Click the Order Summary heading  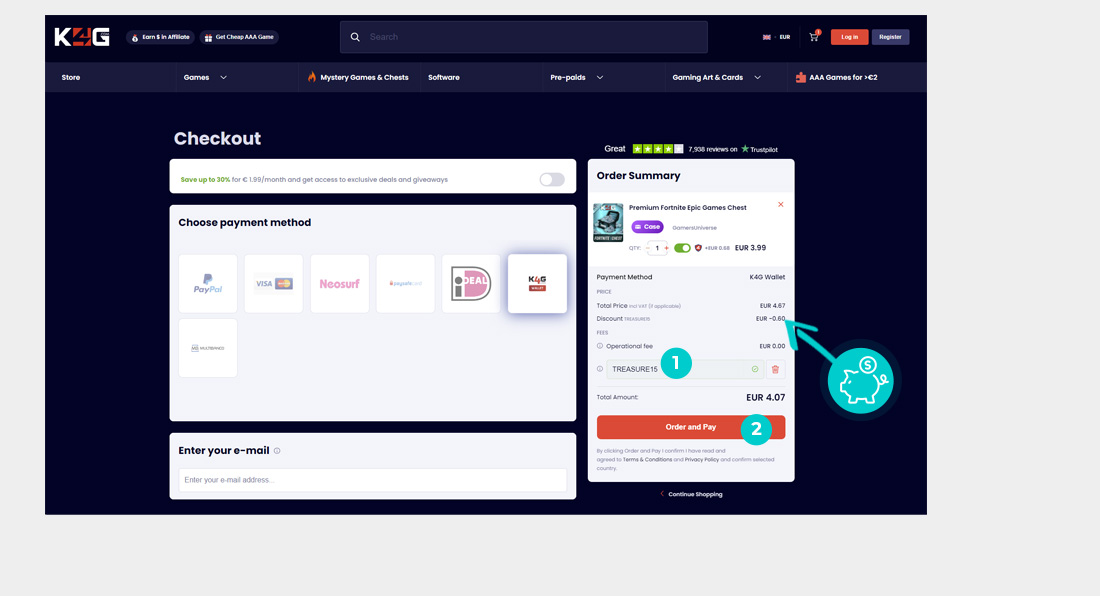[x=638, y=176]
